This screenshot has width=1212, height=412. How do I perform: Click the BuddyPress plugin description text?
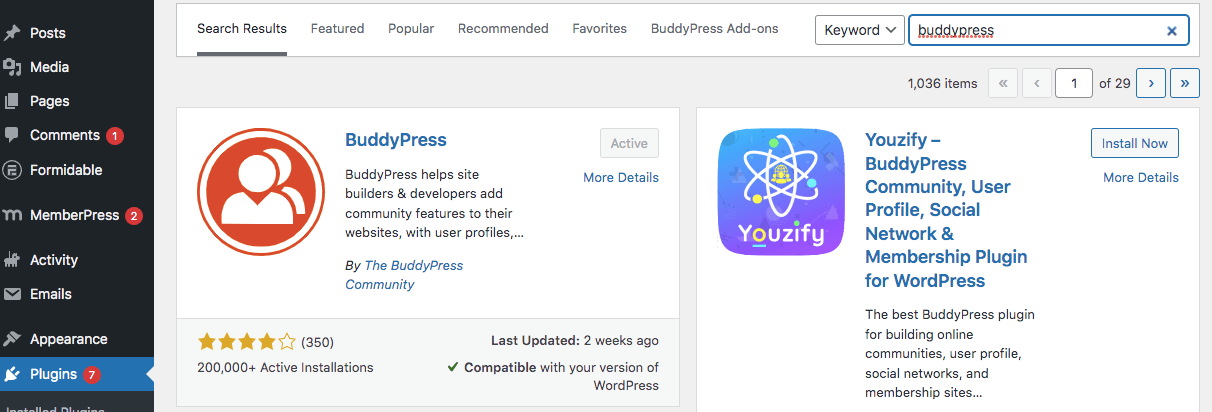[x=435, y=203]
